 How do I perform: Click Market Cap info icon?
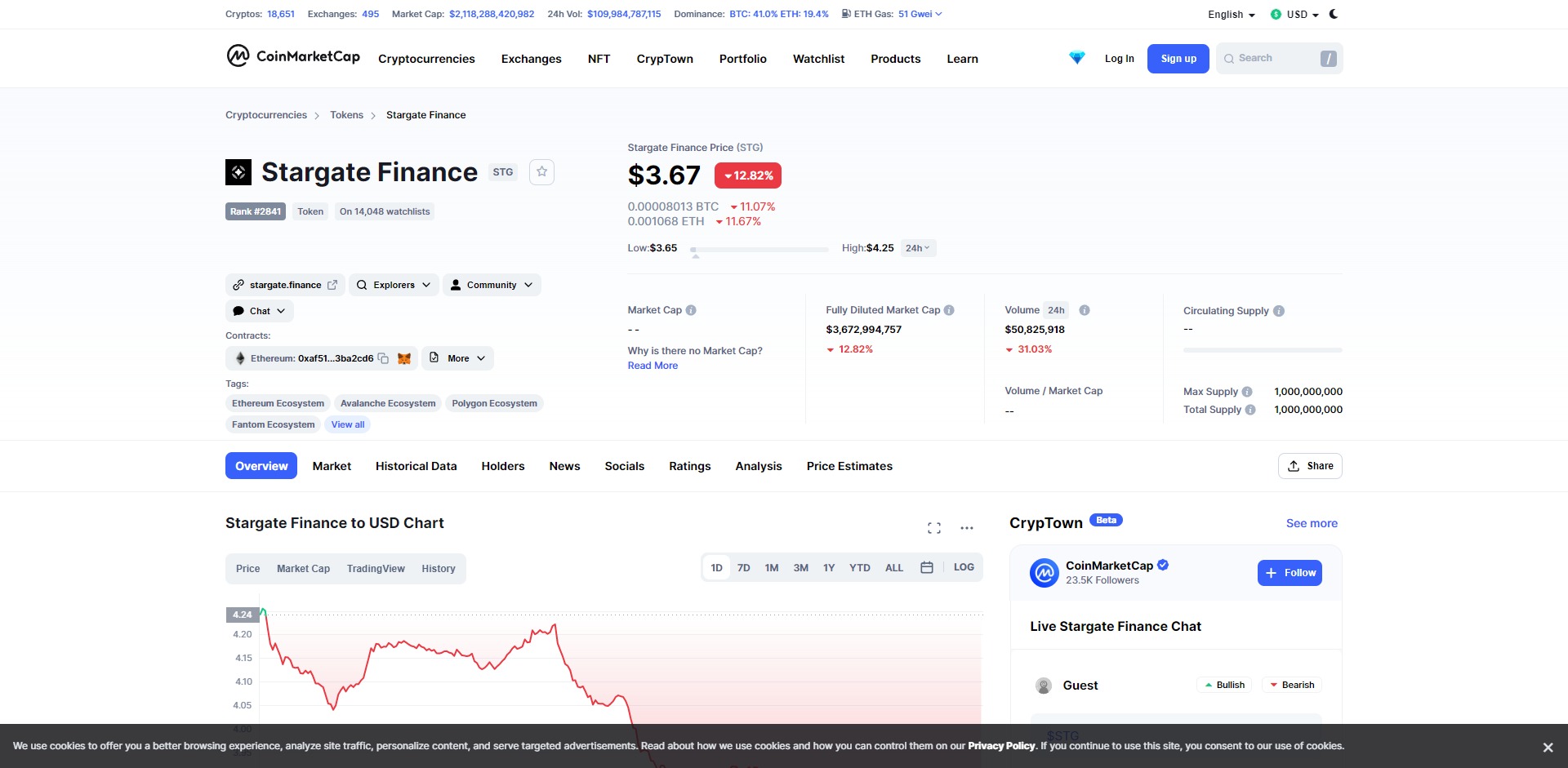[691, 310]
